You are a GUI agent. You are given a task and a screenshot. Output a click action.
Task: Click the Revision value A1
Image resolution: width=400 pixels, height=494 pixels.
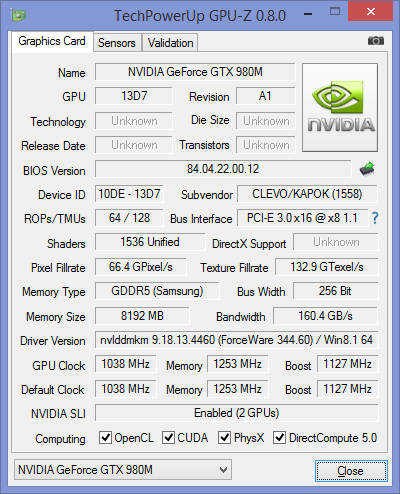pyautogui.click(x=266, y=96)
